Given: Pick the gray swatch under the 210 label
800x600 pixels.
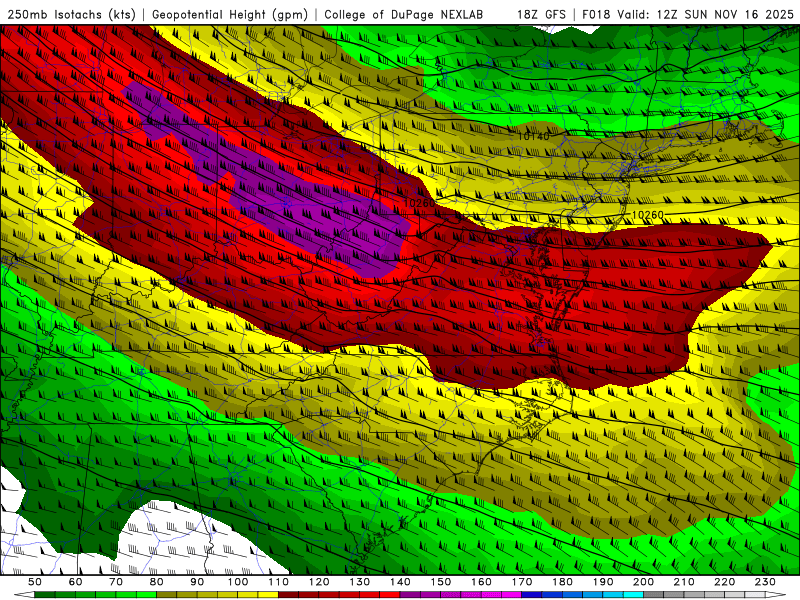Looking at the screenshot, I should tap(694, 595).
